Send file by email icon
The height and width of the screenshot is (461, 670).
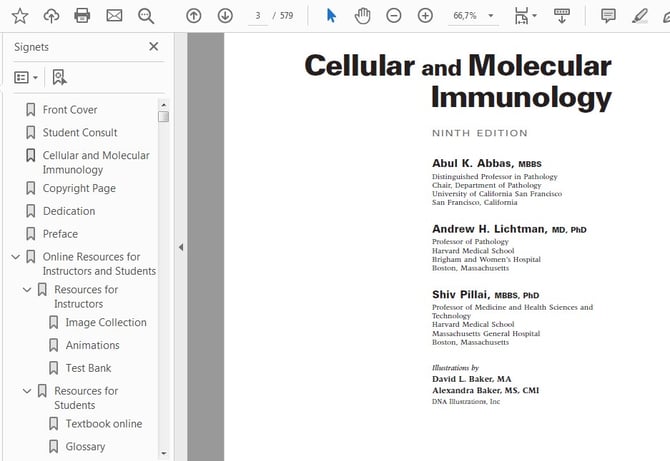coord(114,16)
